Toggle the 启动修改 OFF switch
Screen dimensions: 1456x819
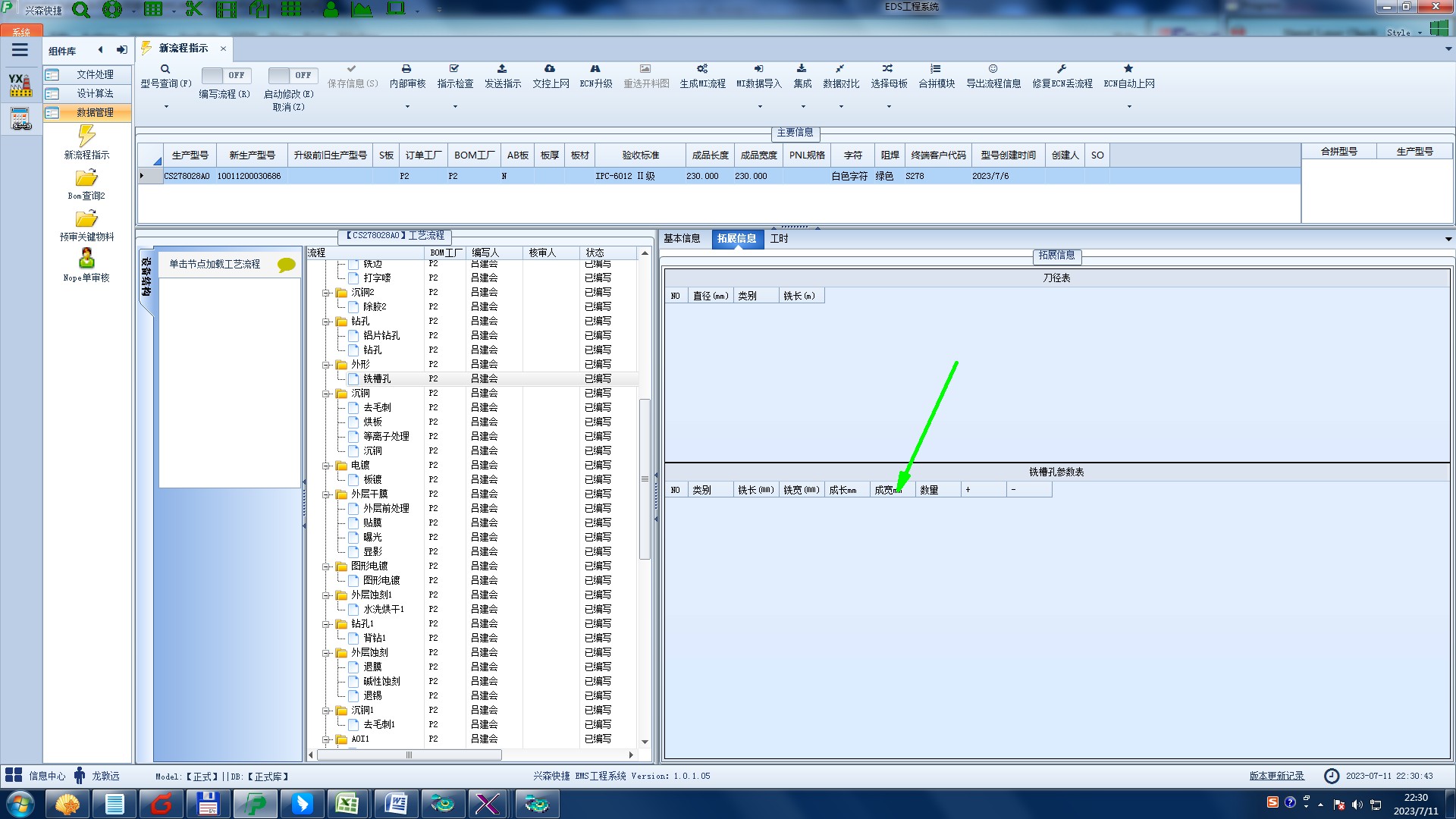pos(293,75)
